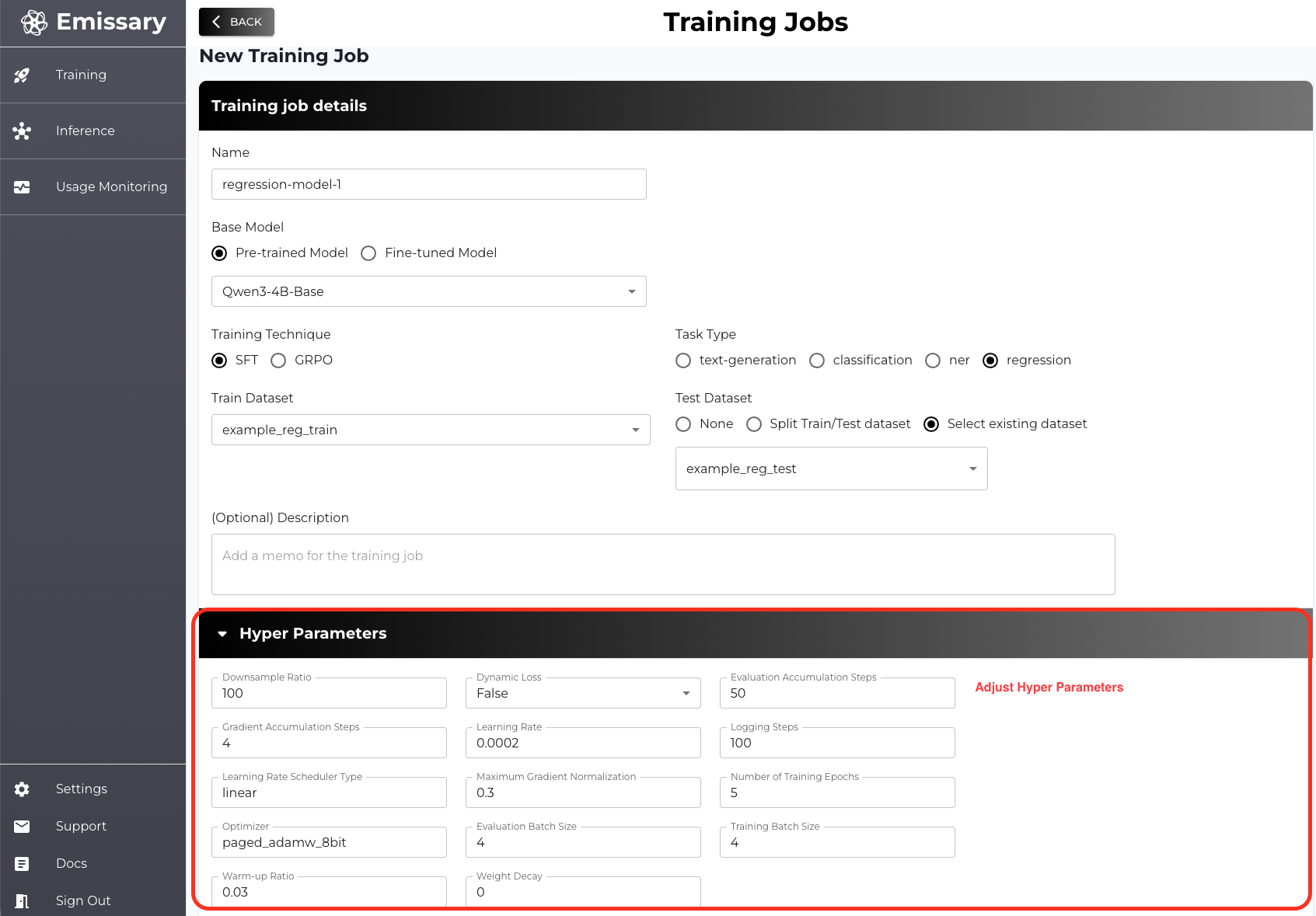Click the Inference node icon
This screenshot has width=1316, height=916.
click(22, 131)
